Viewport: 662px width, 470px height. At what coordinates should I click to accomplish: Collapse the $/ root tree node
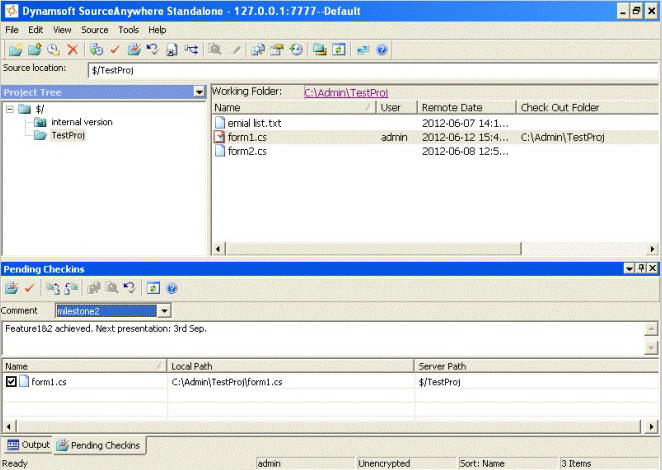tap(9, 108)
